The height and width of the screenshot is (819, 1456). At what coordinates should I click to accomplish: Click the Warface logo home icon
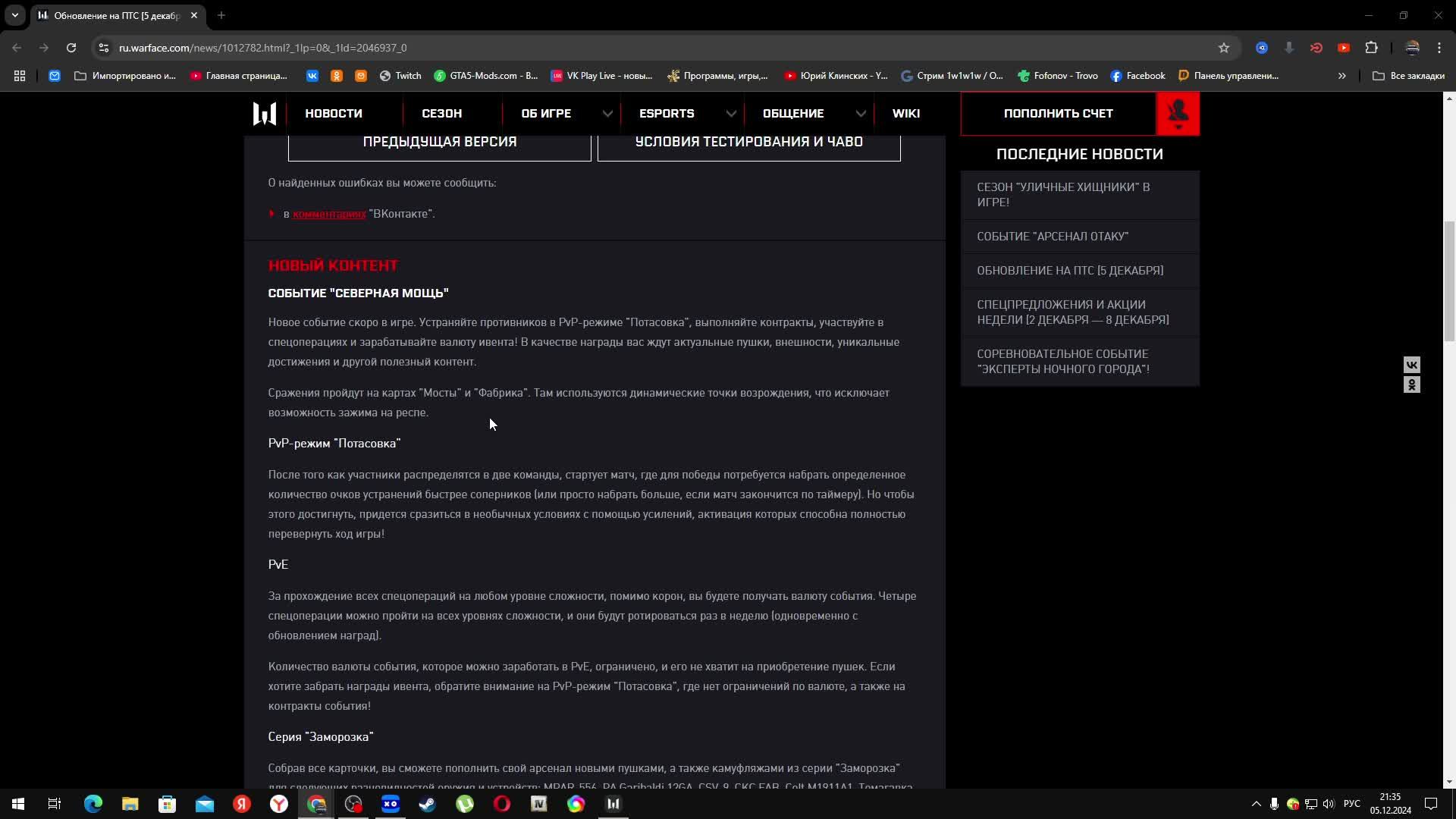pyautogui.click(x=264, y=114)
